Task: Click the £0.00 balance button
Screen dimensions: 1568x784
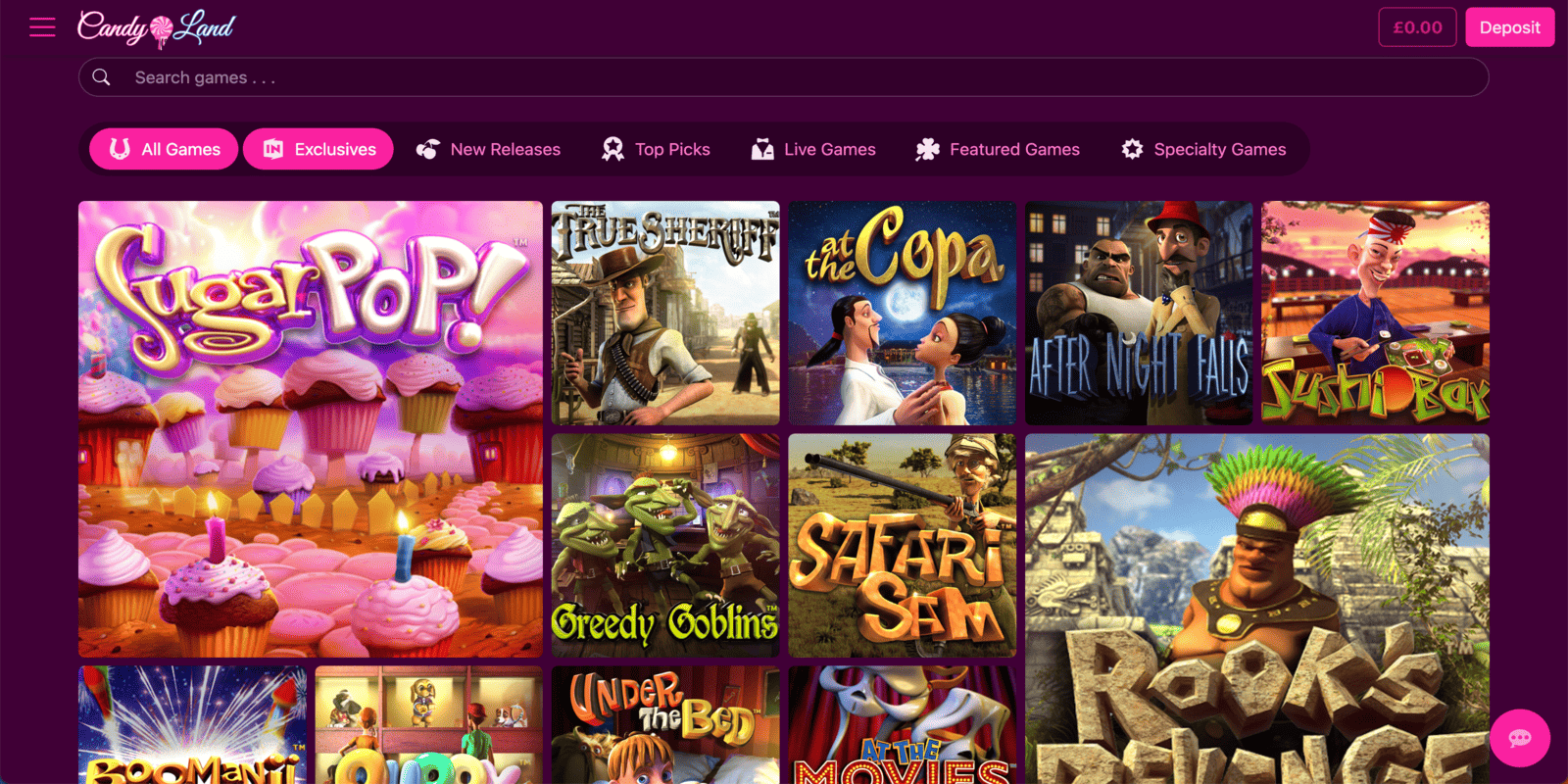Action: coord(1417,27)
